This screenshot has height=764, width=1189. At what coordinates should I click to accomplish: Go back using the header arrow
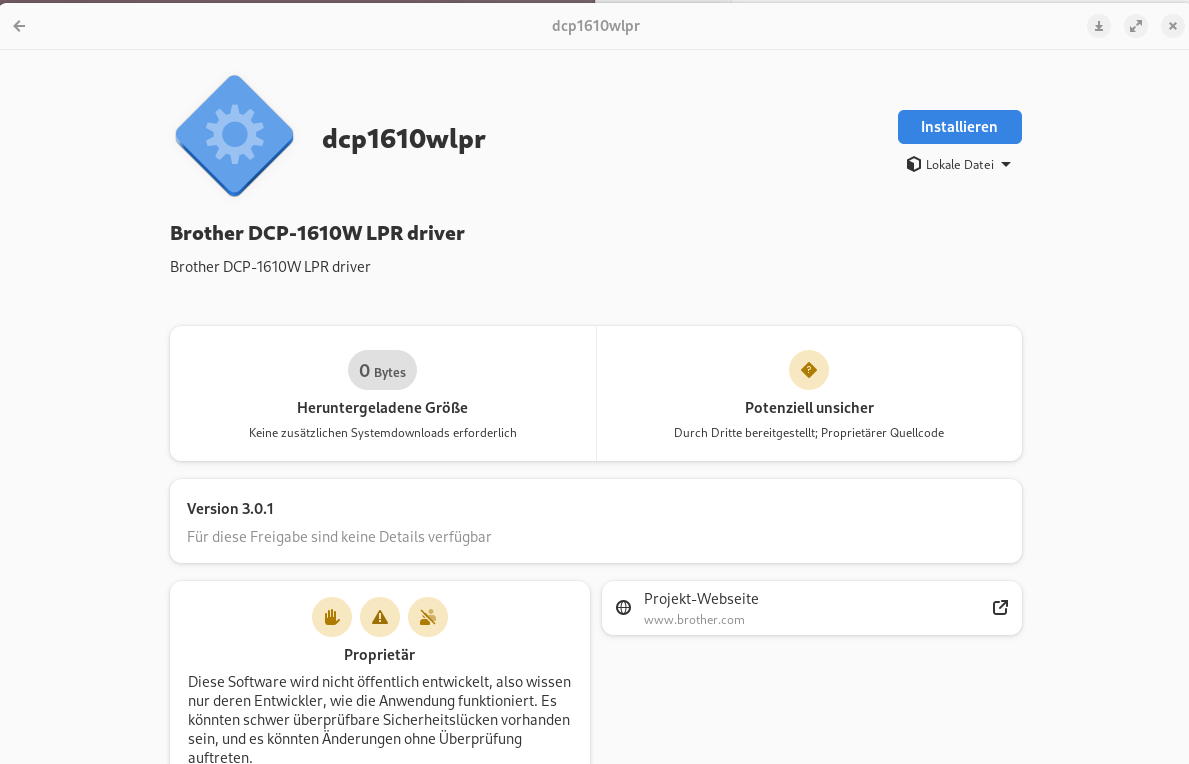click(19, 26)
